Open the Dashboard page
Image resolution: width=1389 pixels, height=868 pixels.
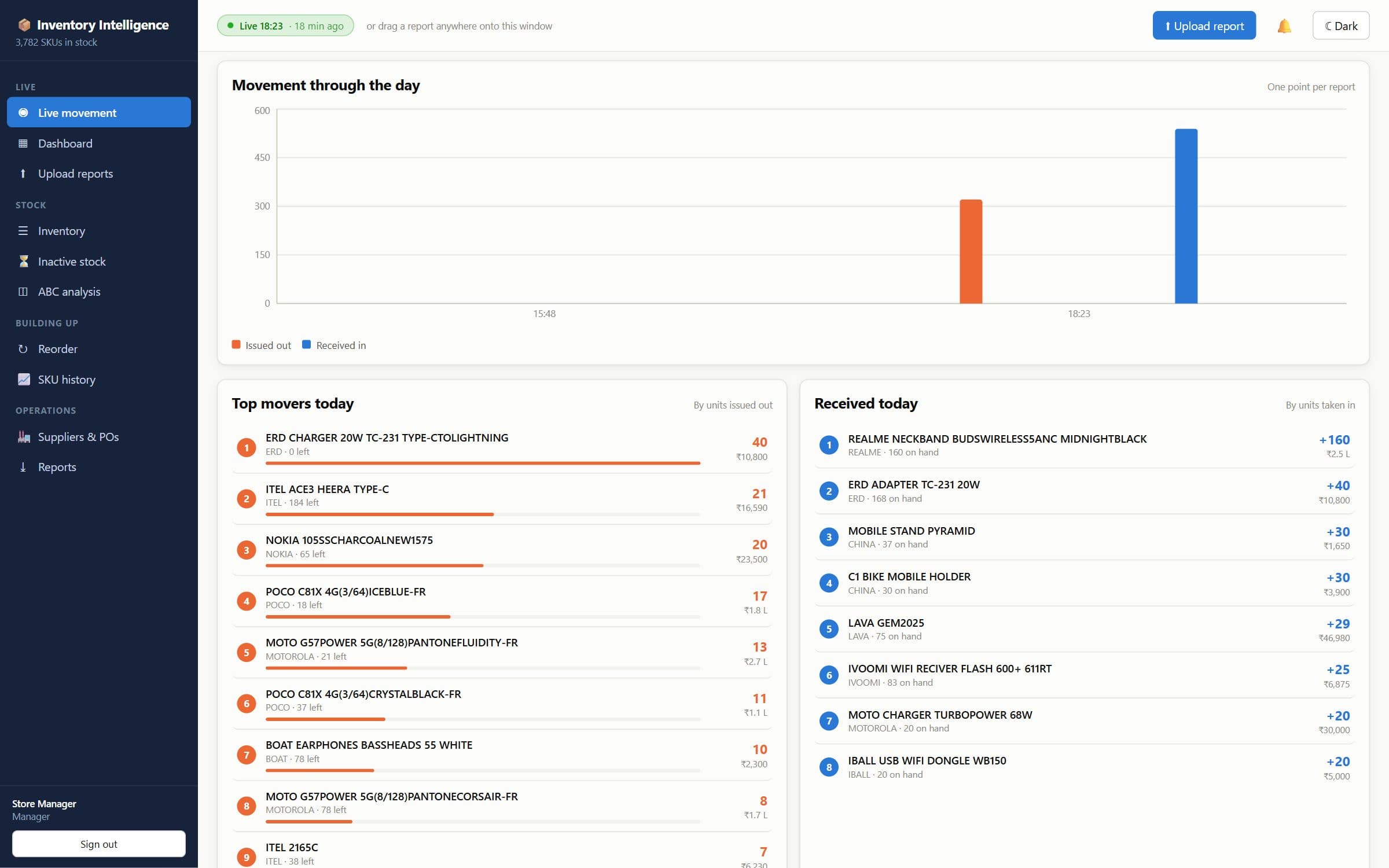[x=99, y=144]
